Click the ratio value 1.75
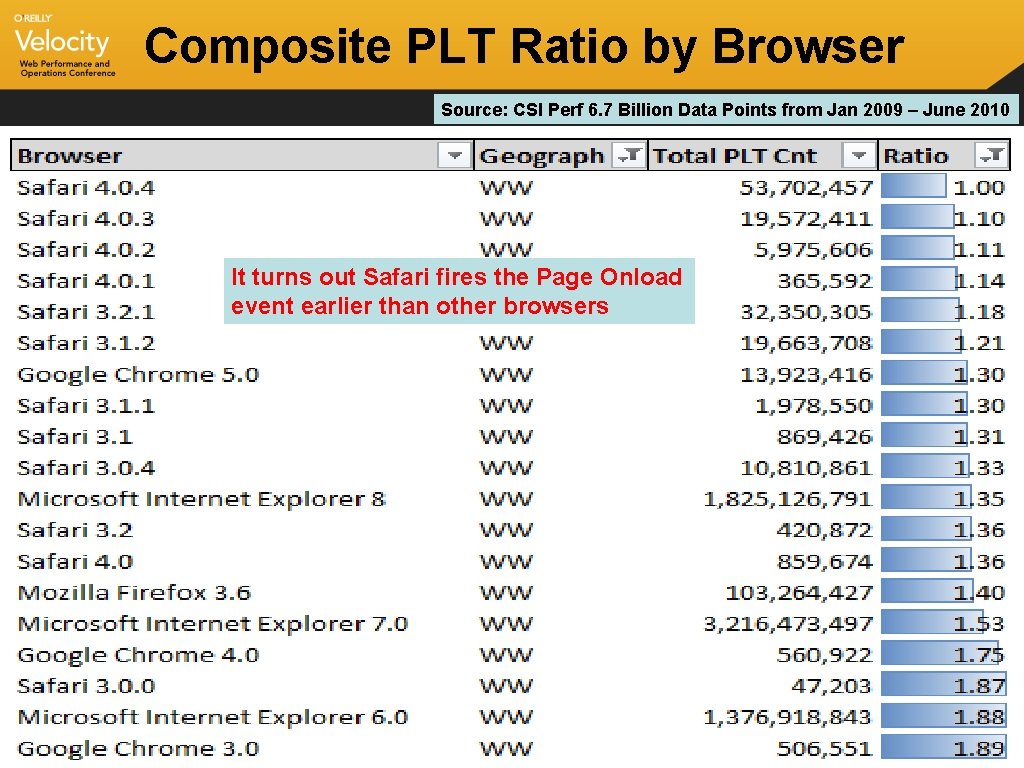 pyautogui.click(x=979, y=656)
